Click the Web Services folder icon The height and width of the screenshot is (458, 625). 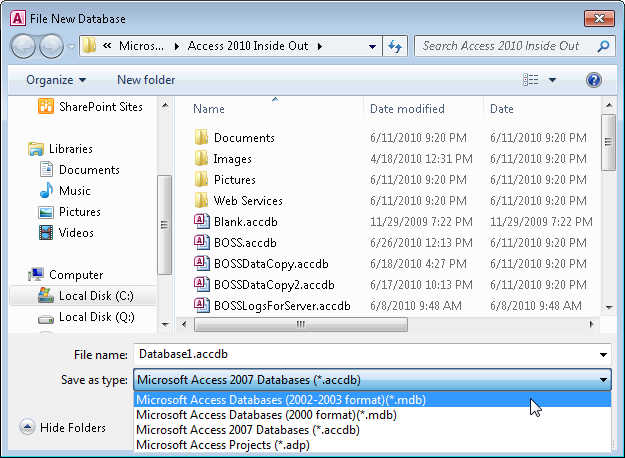[x=201, y=200]
